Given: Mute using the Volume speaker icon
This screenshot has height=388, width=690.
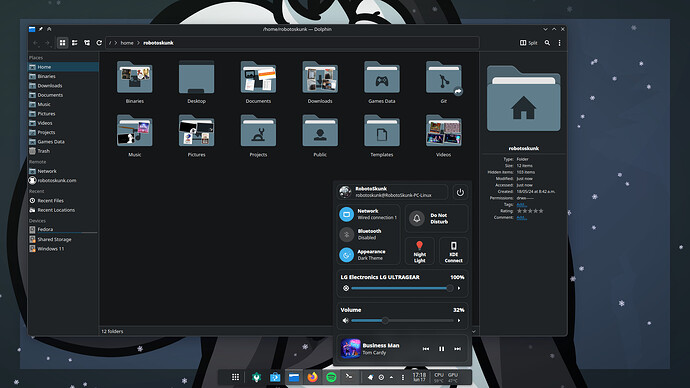Looking at the screenshot, I should (345, 321).
